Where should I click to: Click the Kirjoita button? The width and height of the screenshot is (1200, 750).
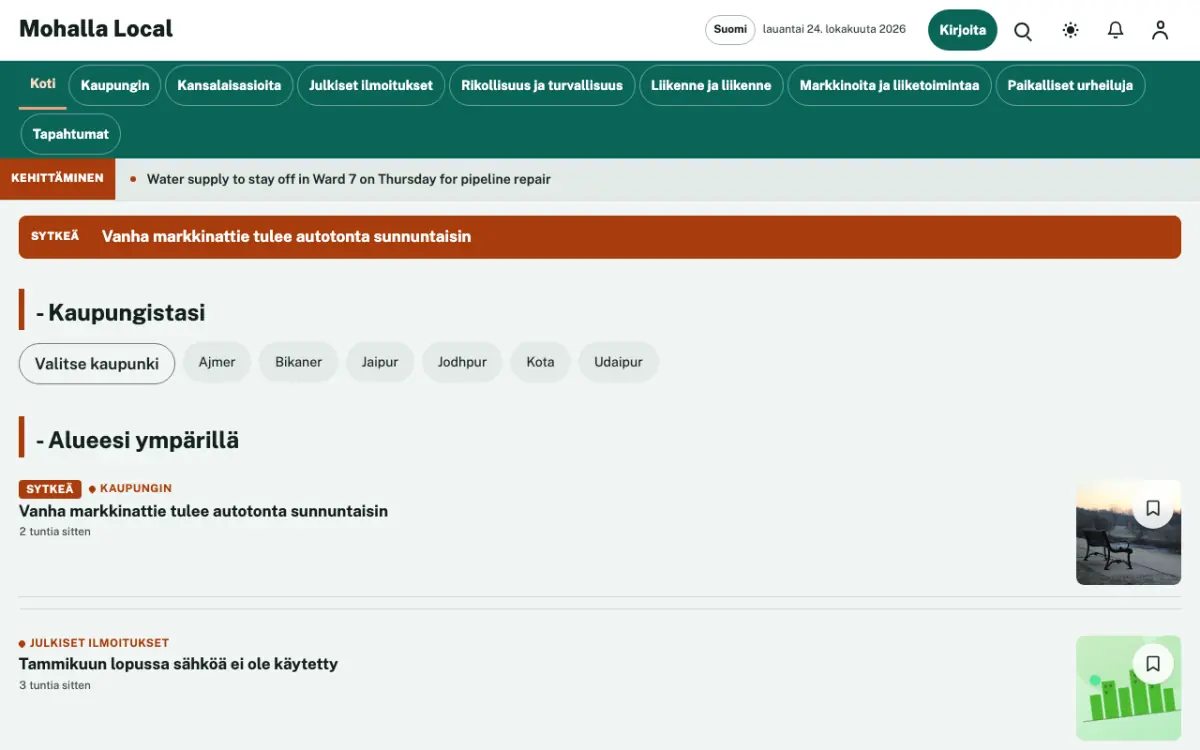point(963,30)
